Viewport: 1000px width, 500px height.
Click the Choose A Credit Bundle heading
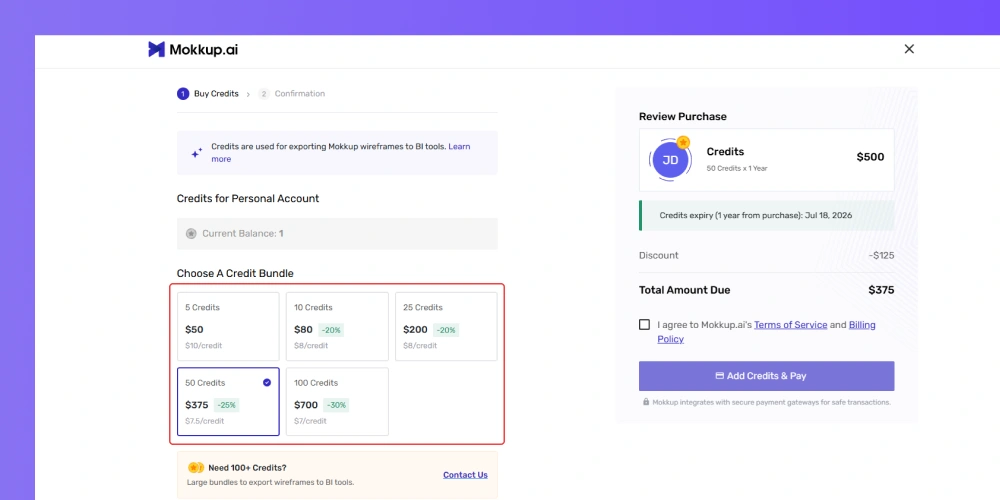[x=235, y=274]
